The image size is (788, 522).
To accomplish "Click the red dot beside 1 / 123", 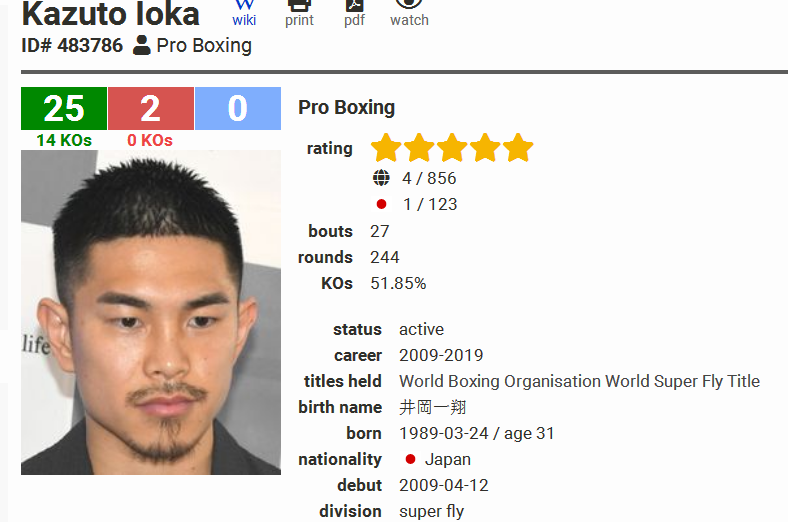I will pyautogui.click(x=381, y=204).
